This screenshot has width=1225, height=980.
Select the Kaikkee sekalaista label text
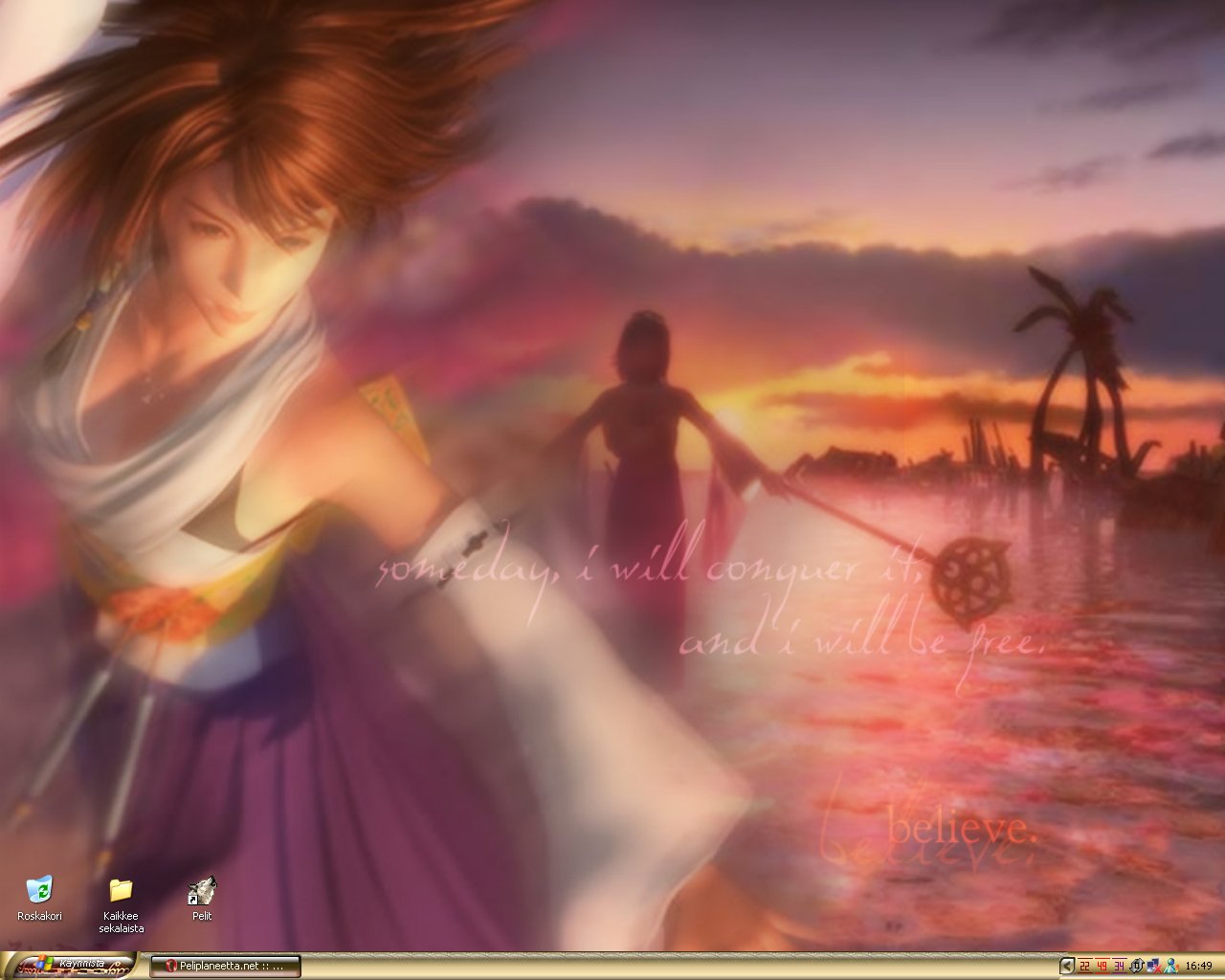pyautogui.click(x=122, y=922)
